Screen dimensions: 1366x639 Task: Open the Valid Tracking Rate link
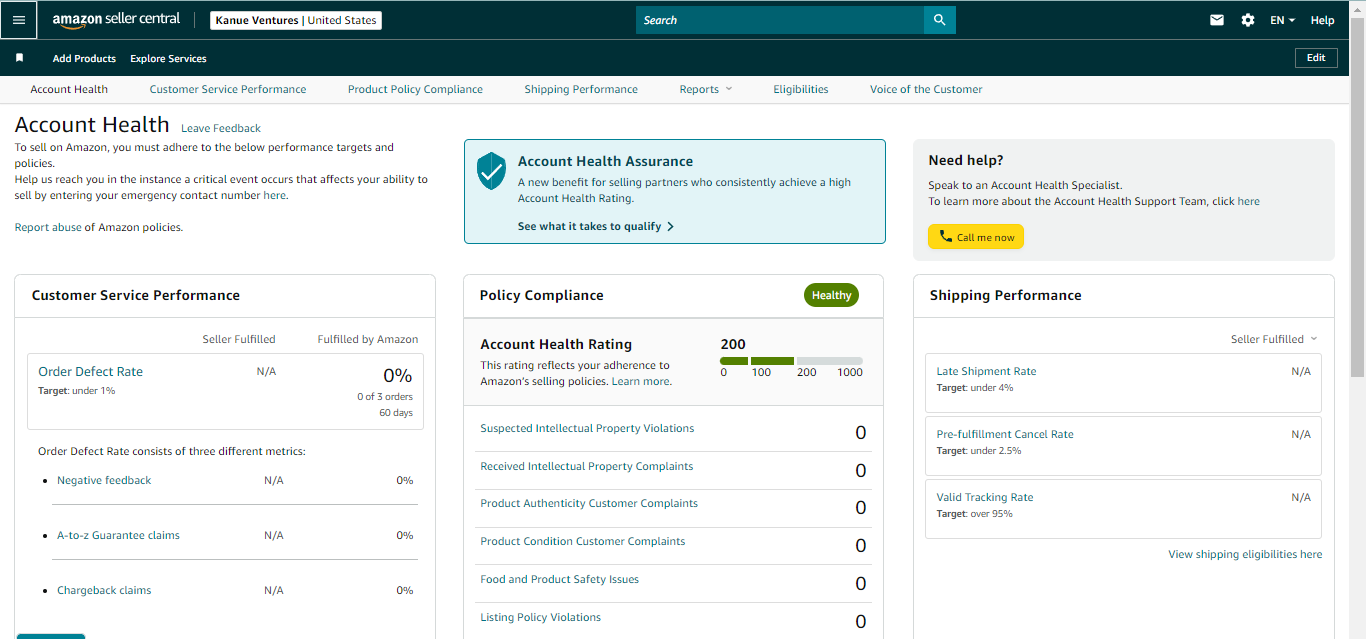tap(985, 497)
